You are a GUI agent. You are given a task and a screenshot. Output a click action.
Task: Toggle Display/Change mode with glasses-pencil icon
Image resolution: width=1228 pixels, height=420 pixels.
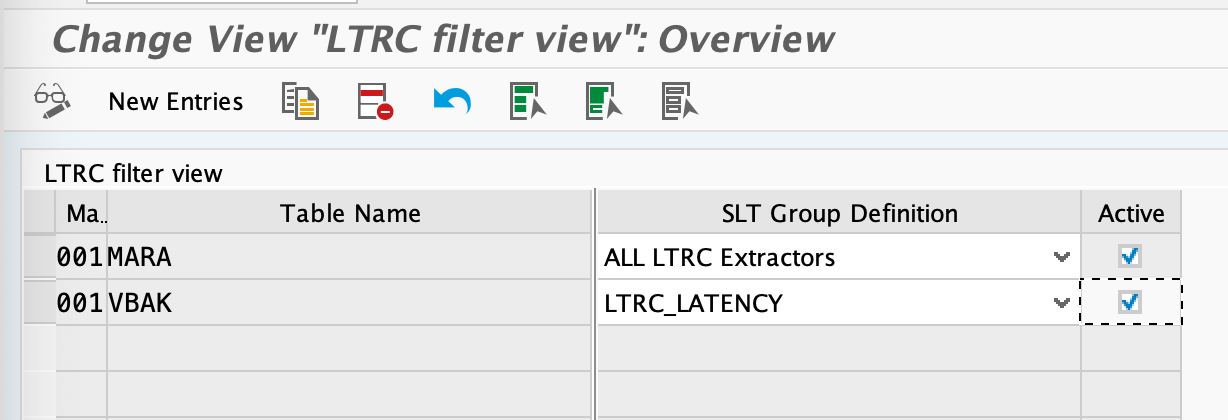(x=51, y=101)
